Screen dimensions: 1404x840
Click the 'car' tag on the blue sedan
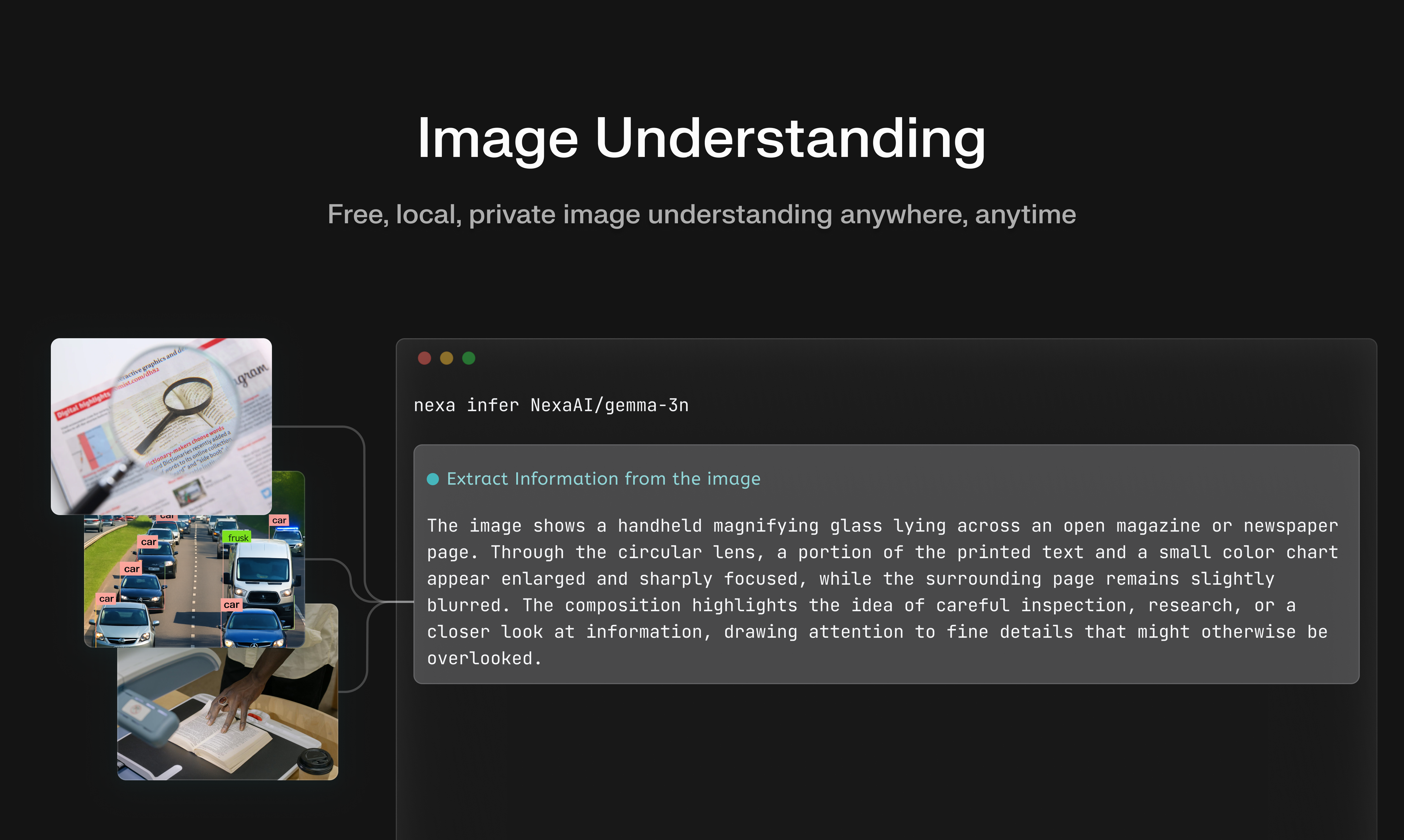(233, 605)
